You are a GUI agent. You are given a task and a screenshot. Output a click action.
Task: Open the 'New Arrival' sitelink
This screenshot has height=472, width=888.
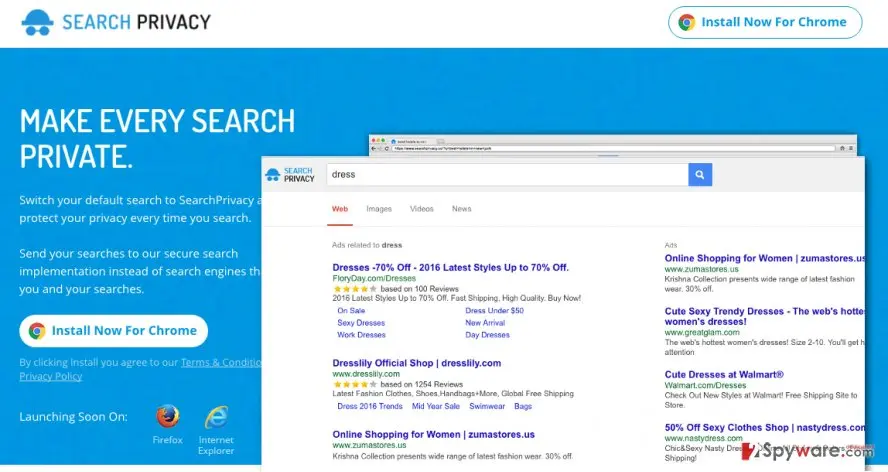(x=485, y=323)
